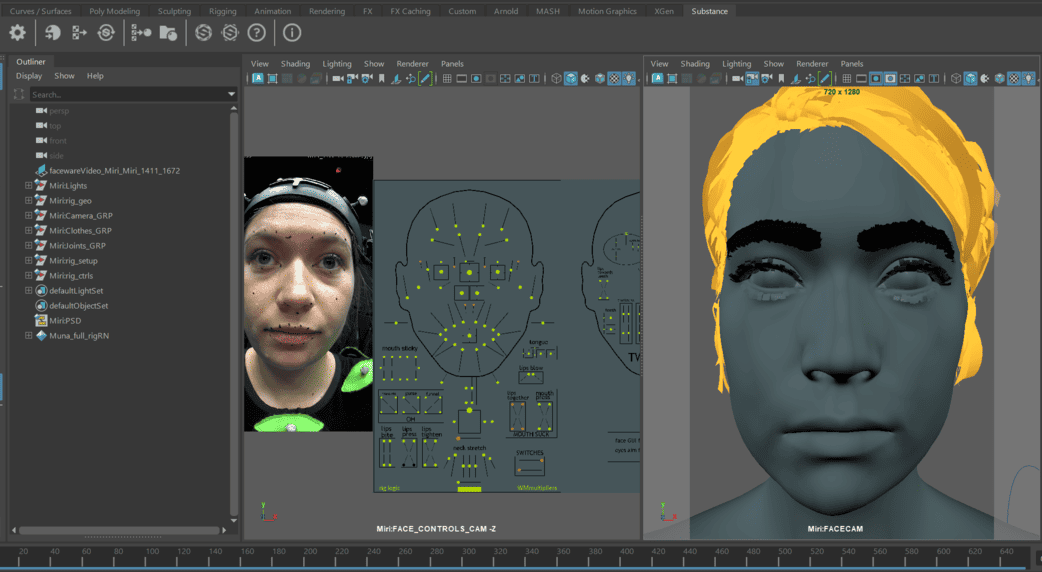
Task: Select the defaultObjectSet node
Action: point(78,306)
